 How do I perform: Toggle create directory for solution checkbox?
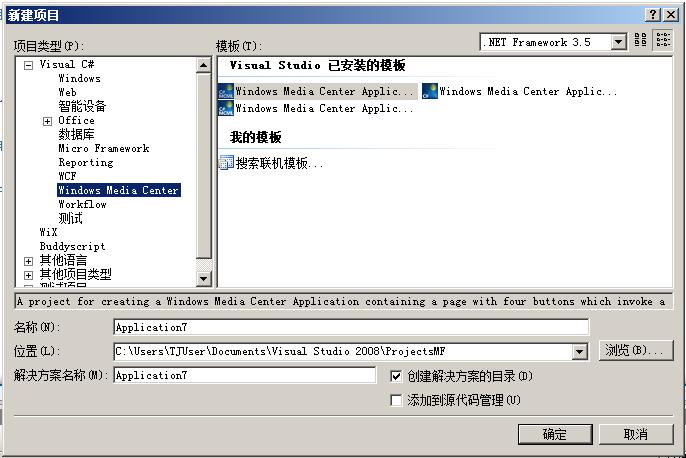396,376
